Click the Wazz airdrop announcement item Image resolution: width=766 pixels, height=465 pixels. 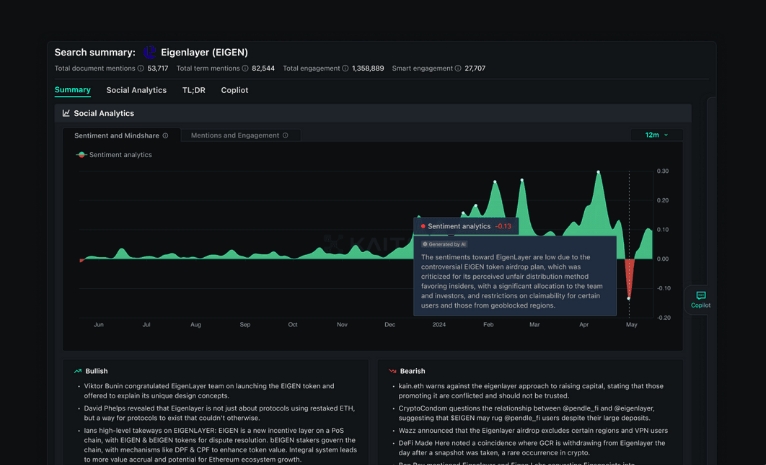point(533,431)
